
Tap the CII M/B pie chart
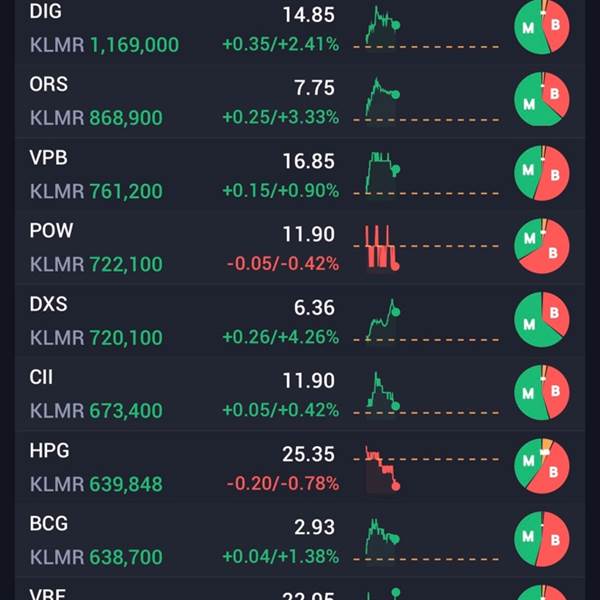pyautogui.click(x=541, y=393)
